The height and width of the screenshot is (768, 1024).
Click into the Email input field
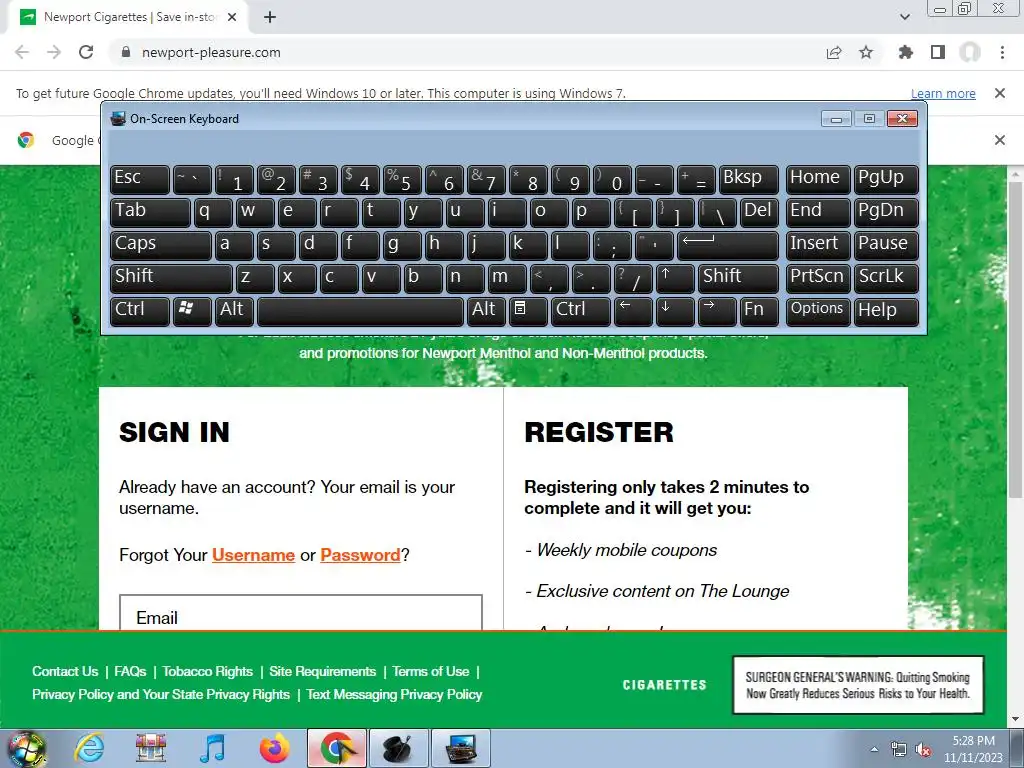[x=300, y=613]
